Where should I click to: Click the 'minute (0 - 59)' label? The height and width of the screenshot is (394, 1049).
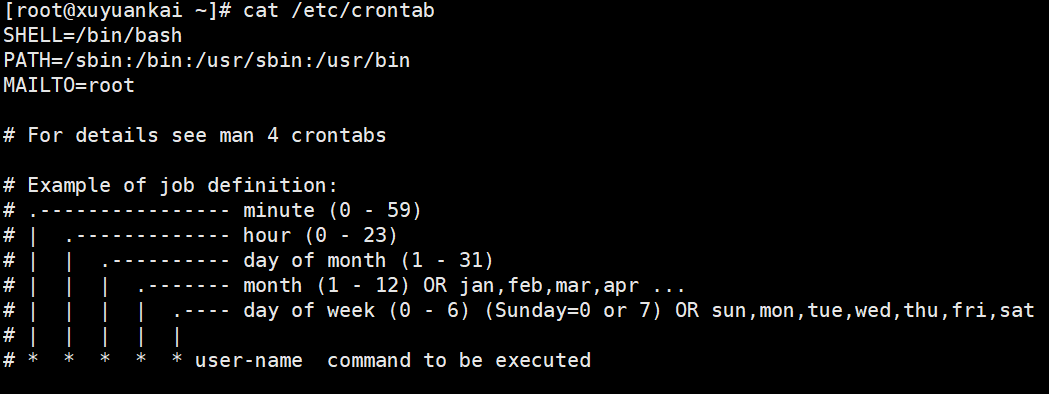coord(332,211)
